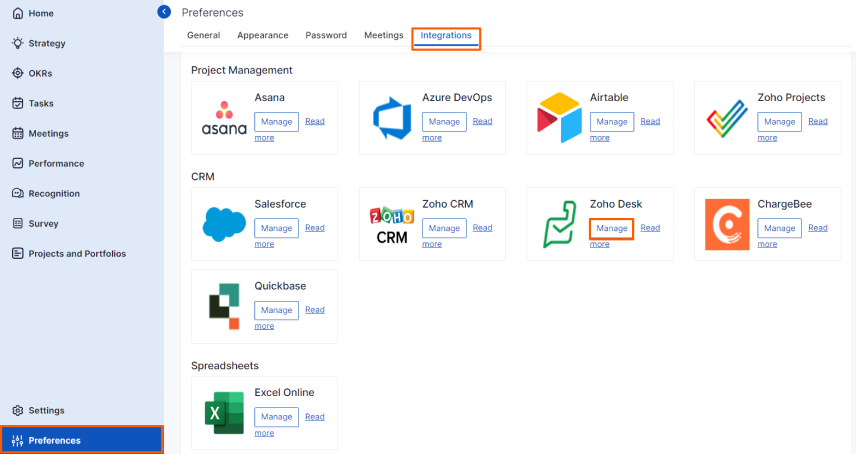This screenshot has width=856, height=454.
Task: Open Read more link for Airtable
Action: tap(650, 121)
